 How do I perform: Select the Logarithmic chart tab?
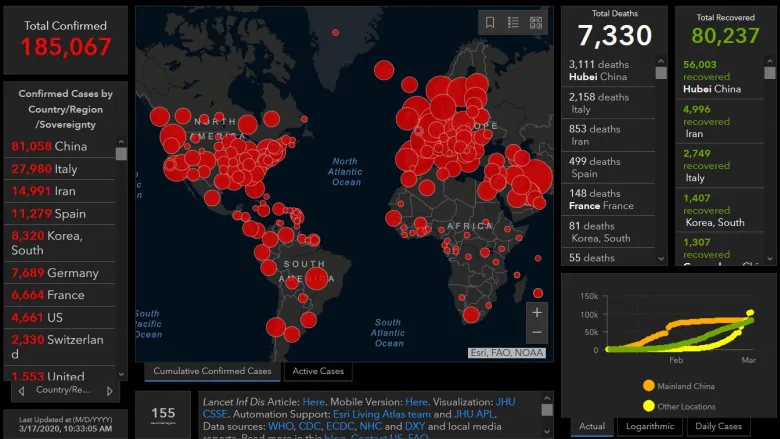pos(650,426)
